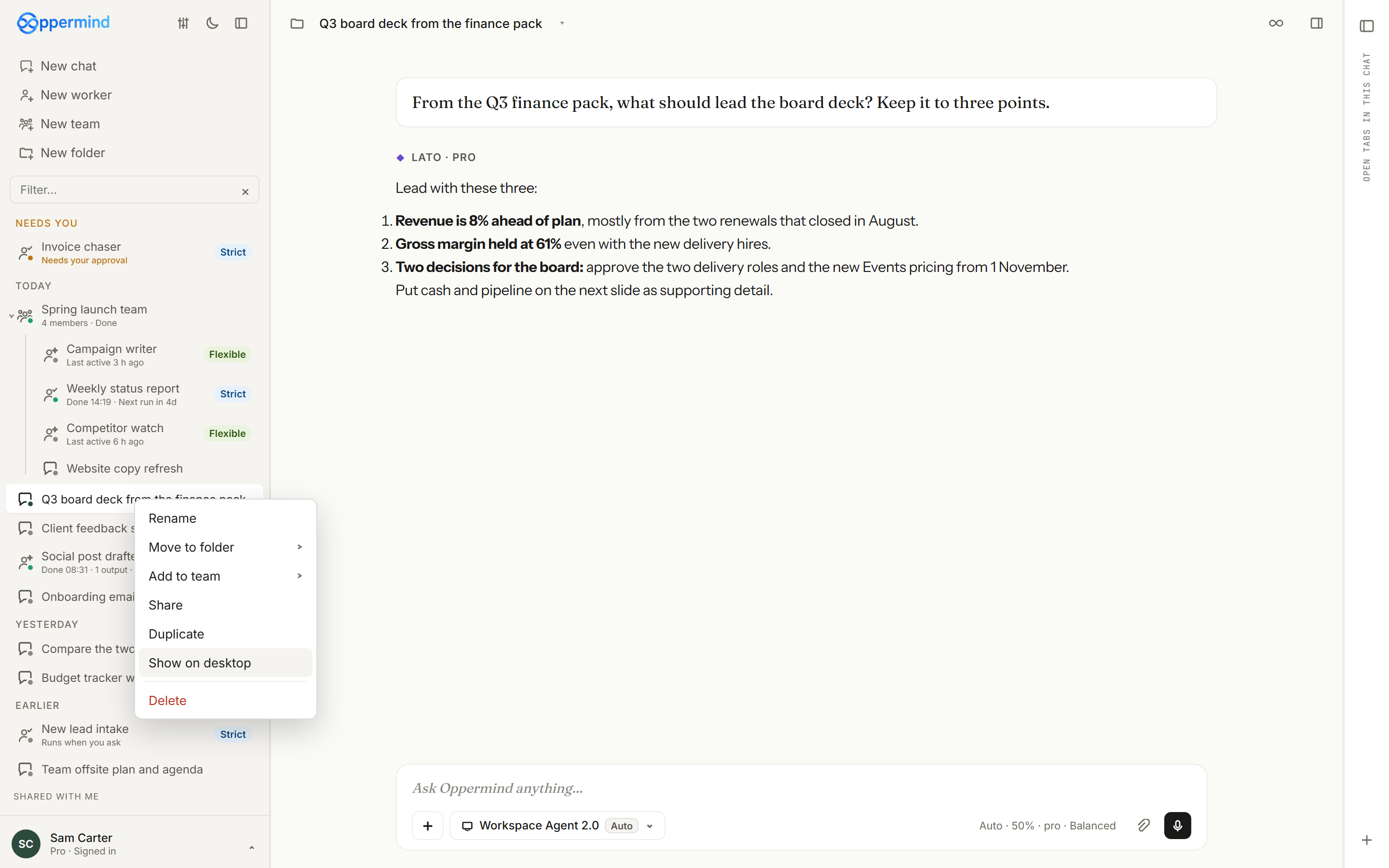The height and width of the screenshot is (868, 1389).
Task: Click the Auto 50% pro Balanced settings text
Action: coord(1047,826)
